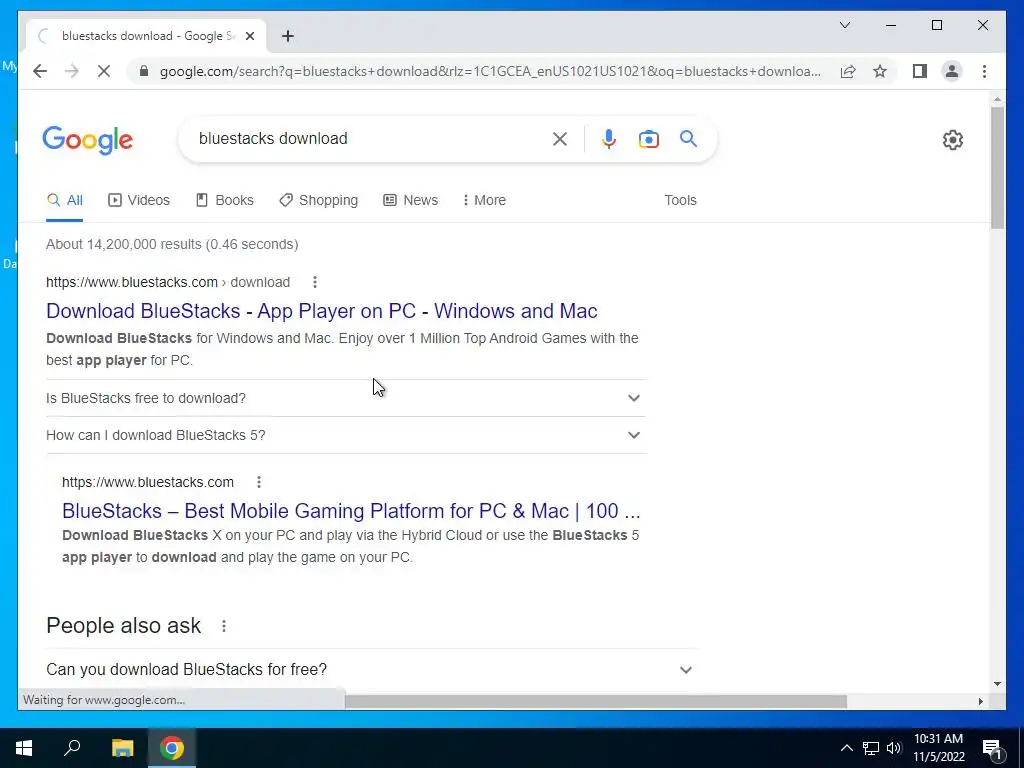
Task: Bookmark this page with the star icon
Action: 880,71
